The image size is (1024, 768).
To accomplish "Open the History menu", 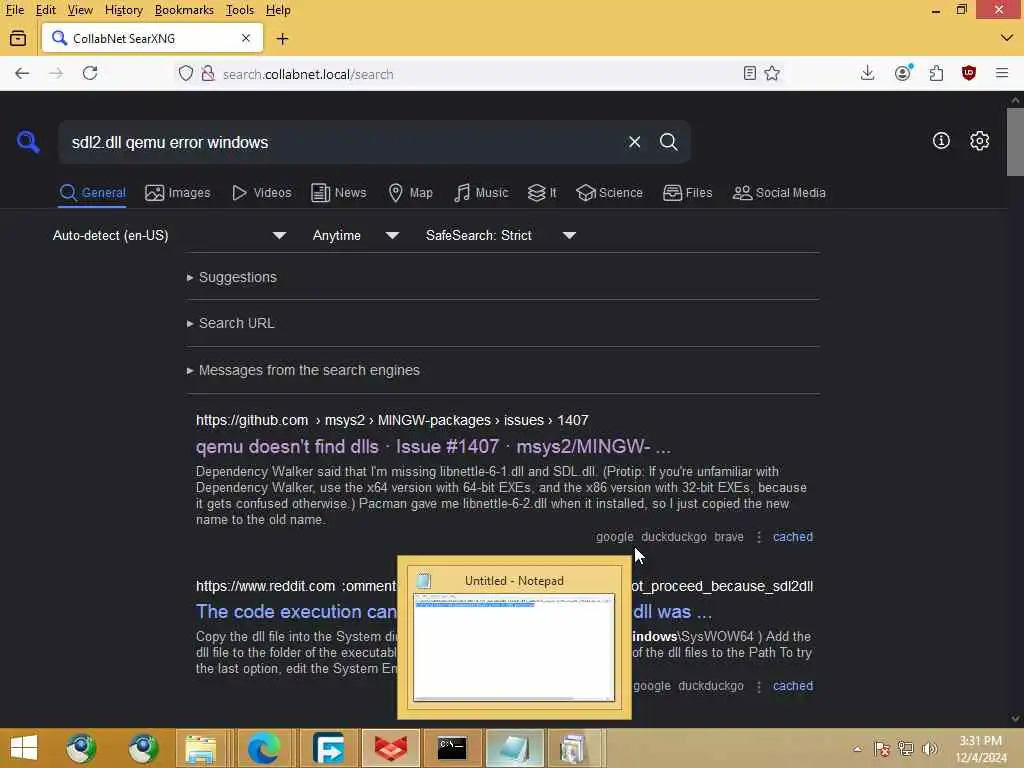I will (x=123, y=10).
